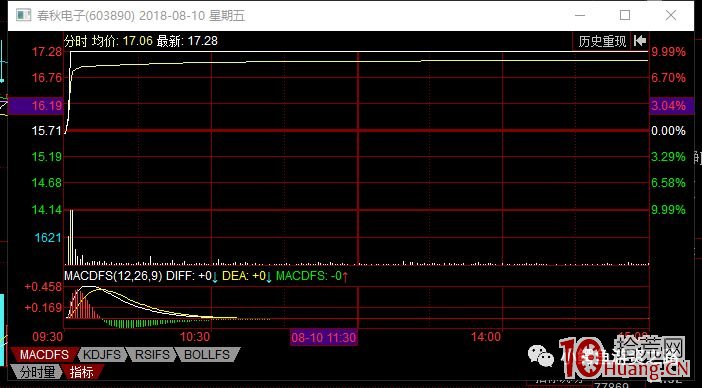Select the BOLLFS indicator tab
Screen dimensions: 702x388
tap(207, 355)
